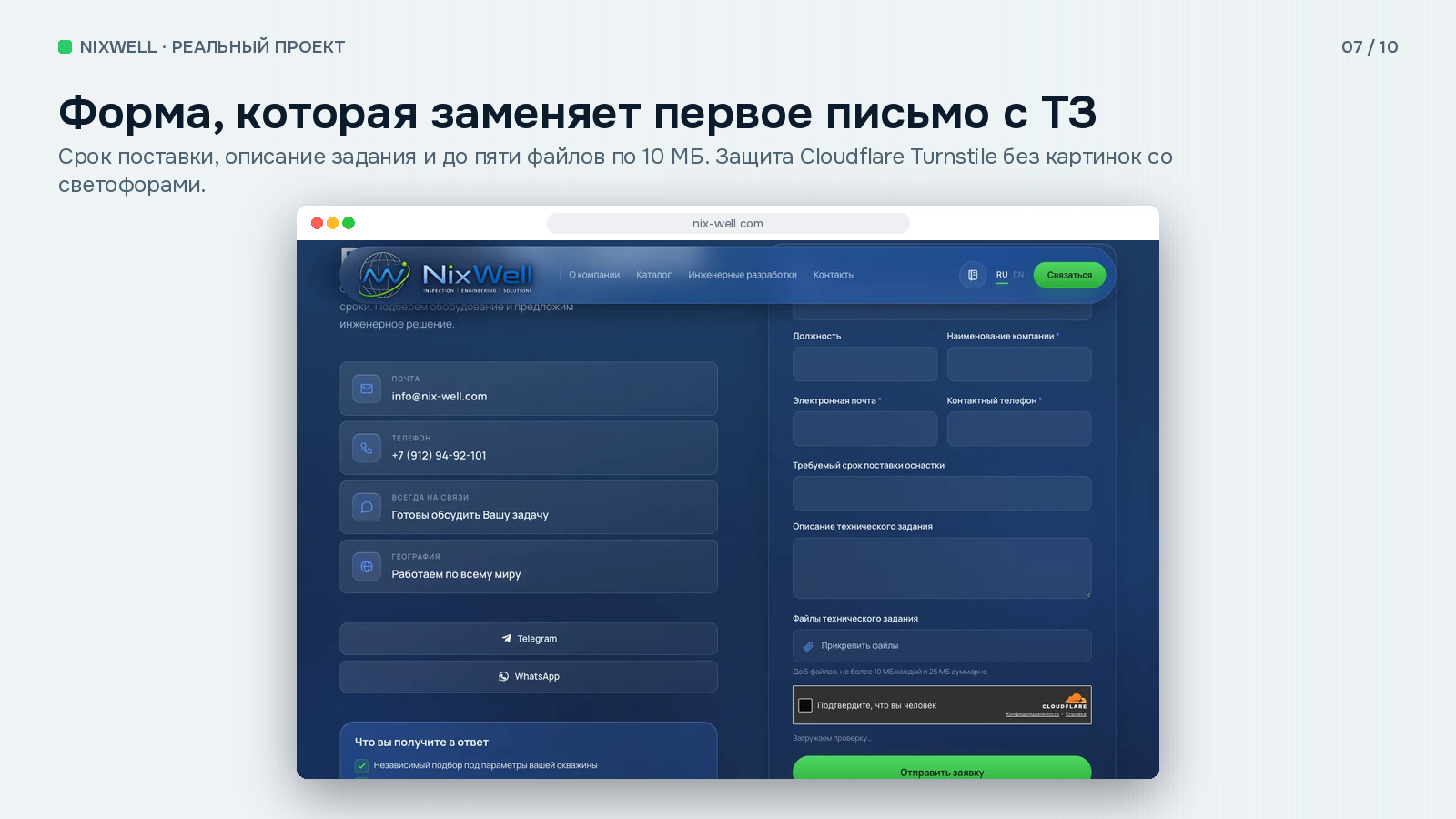The height and width of the screenshot is (819, 1456).
Task: Click the Прикрепить файлы upload area
Action: tap(942, 646)
